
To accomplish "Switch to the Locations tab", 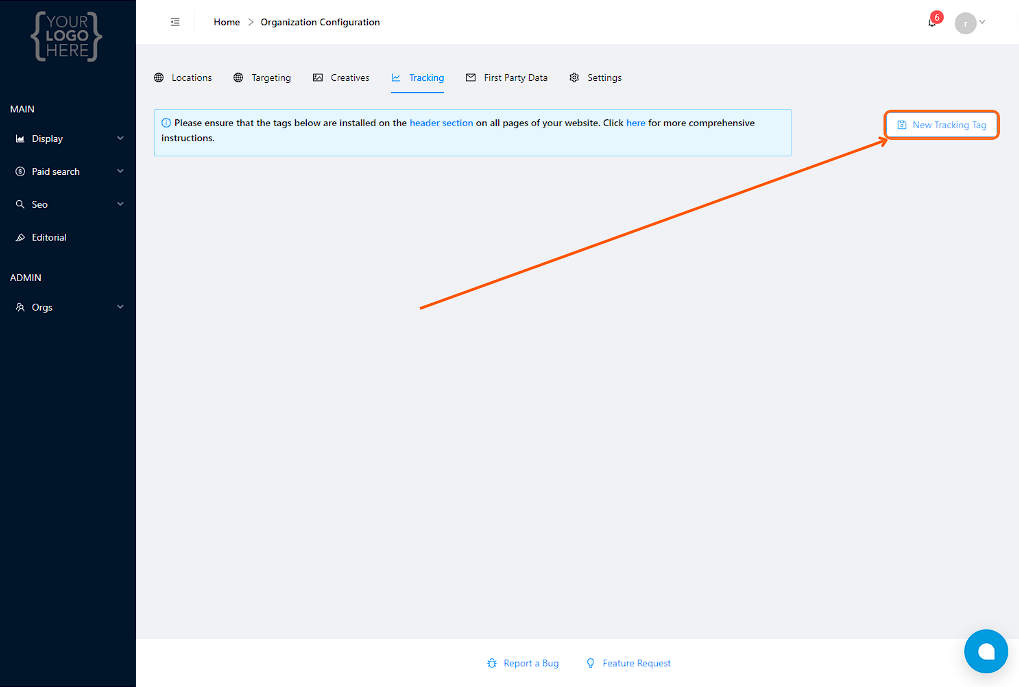I will (183, 77).
